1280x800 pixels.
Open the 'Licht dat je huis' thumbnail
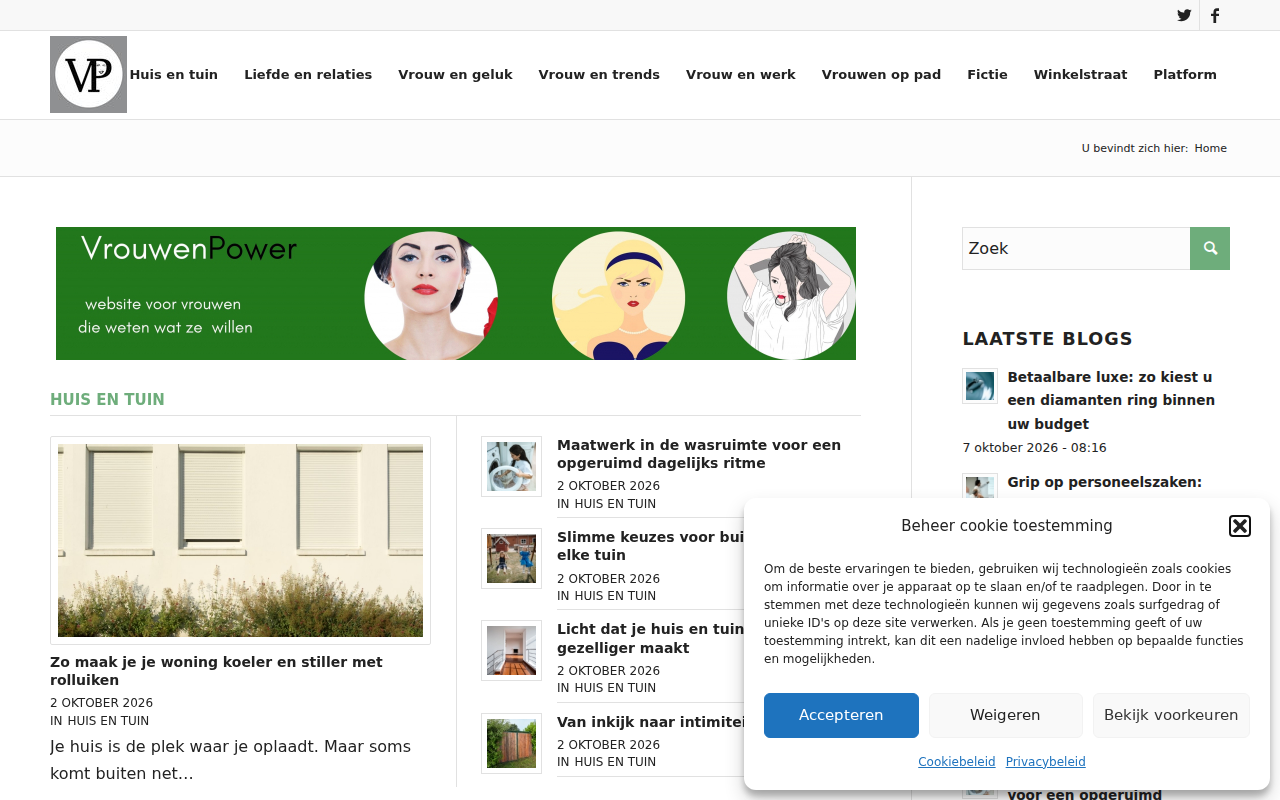pos(511,650)
